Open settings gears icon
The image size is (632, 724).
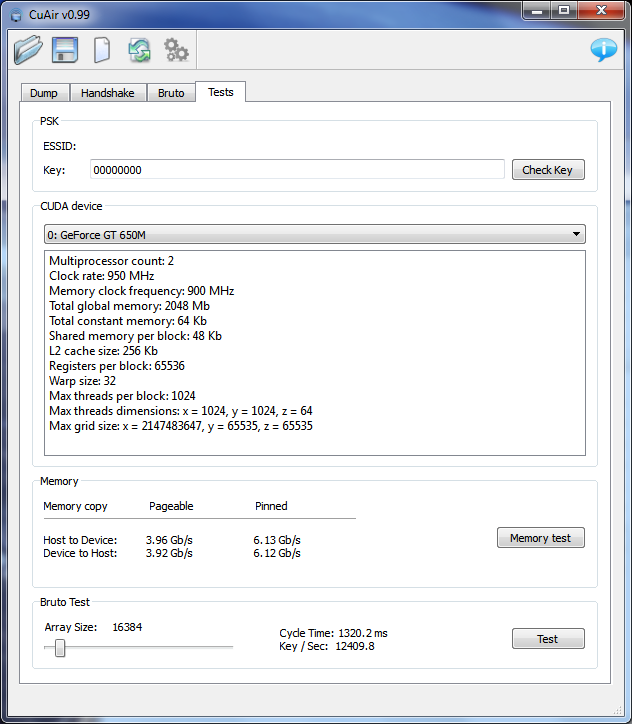pos(176,49)
